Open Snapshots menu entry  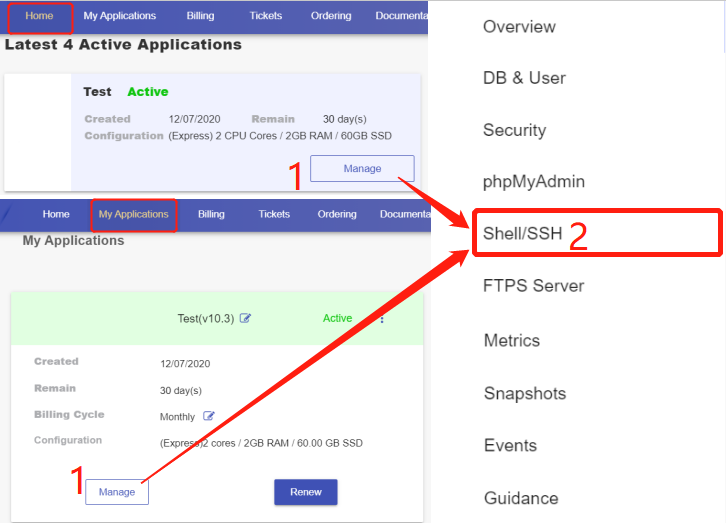(524, 393)
